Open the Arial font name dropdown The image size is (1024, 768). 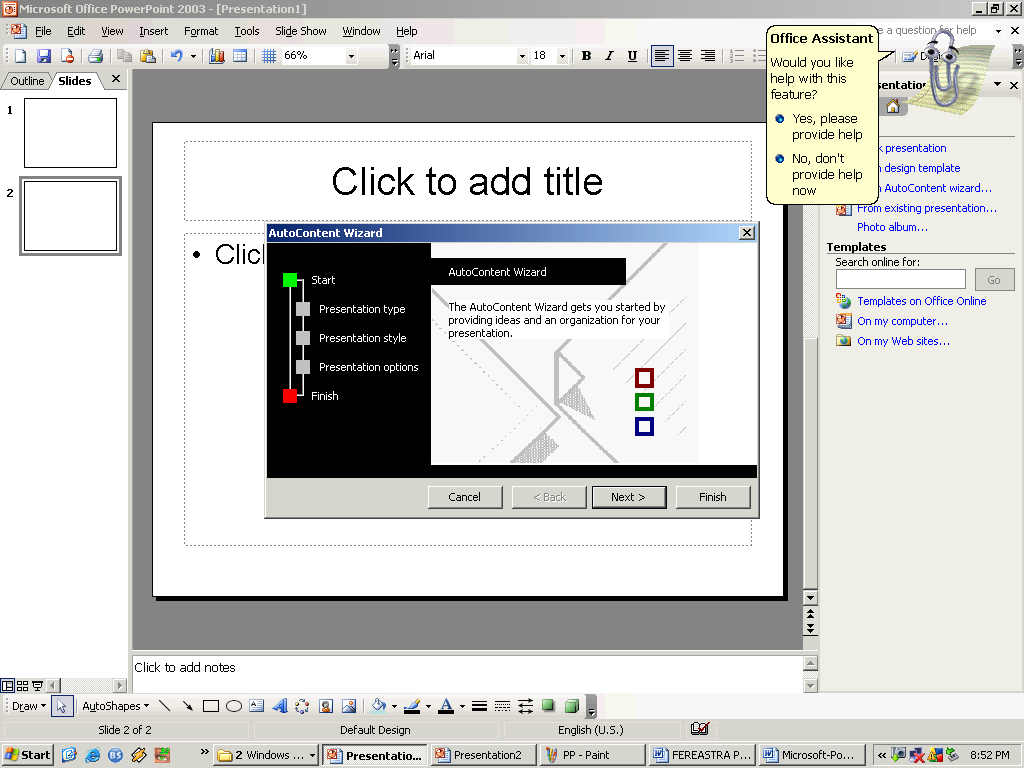(x=522, y=56)
